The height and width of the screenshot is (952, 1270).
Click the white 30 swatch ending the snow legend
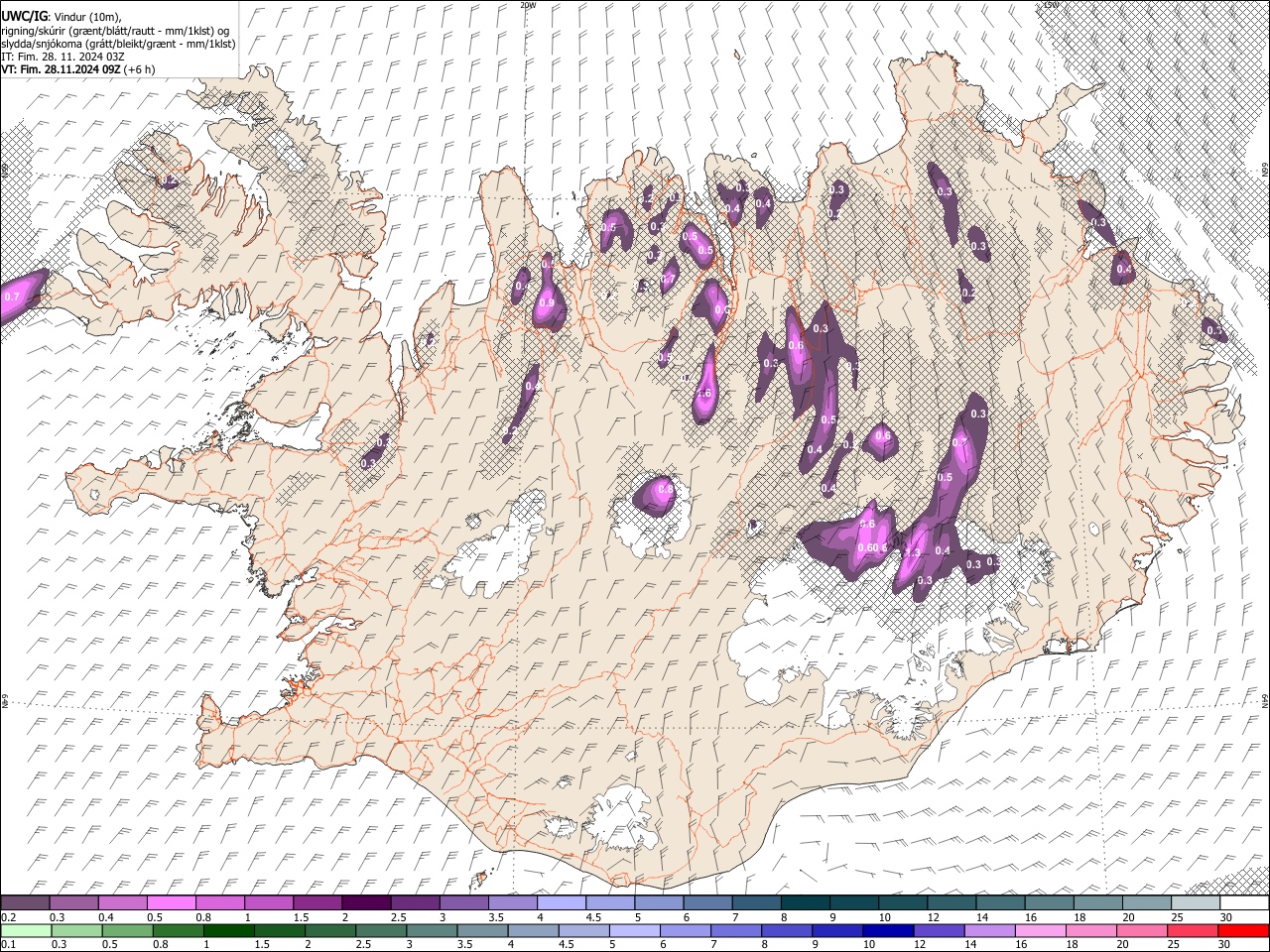point(1244,903)
